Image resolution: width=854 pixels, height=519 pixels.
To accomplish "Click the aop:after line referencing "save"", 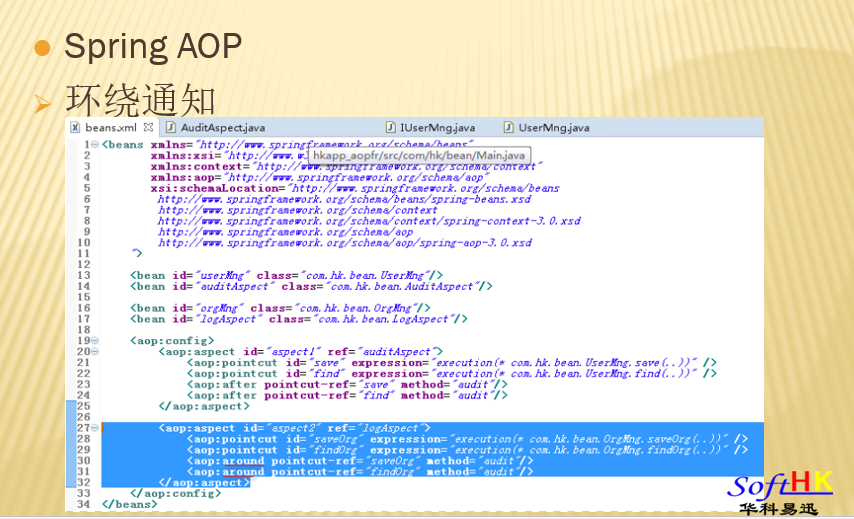I will click(347, 384).
